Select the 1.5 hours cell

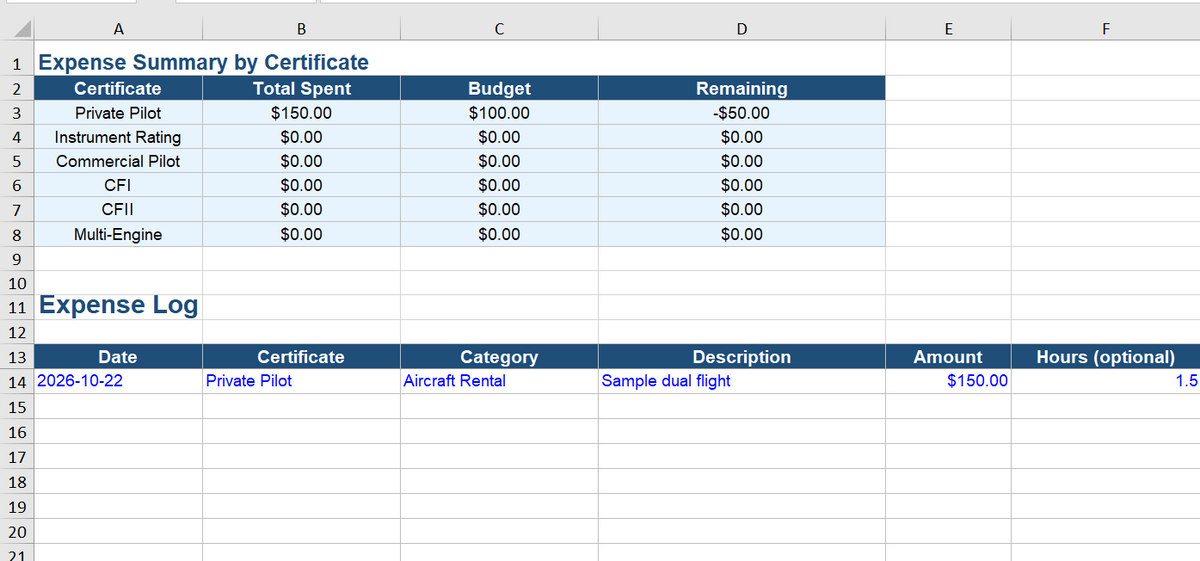1105,381
